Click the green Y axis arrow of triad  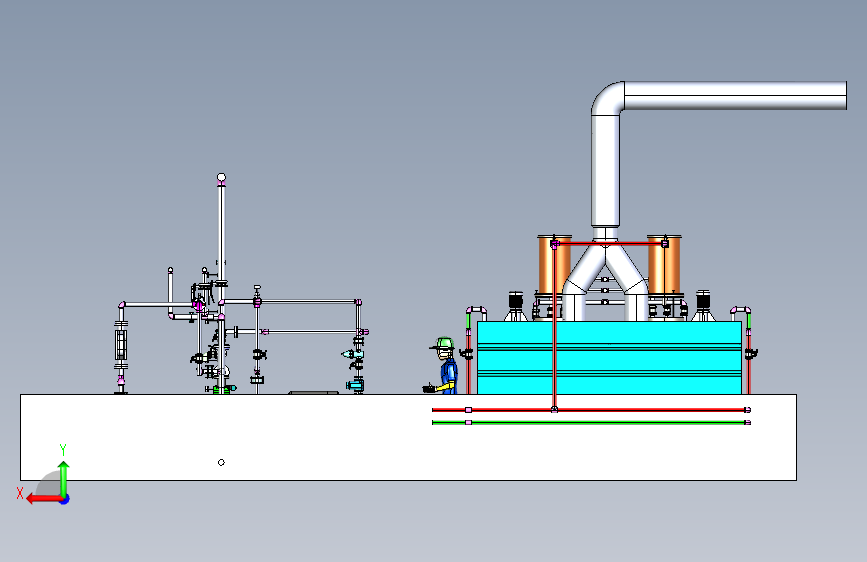point(64,479)
